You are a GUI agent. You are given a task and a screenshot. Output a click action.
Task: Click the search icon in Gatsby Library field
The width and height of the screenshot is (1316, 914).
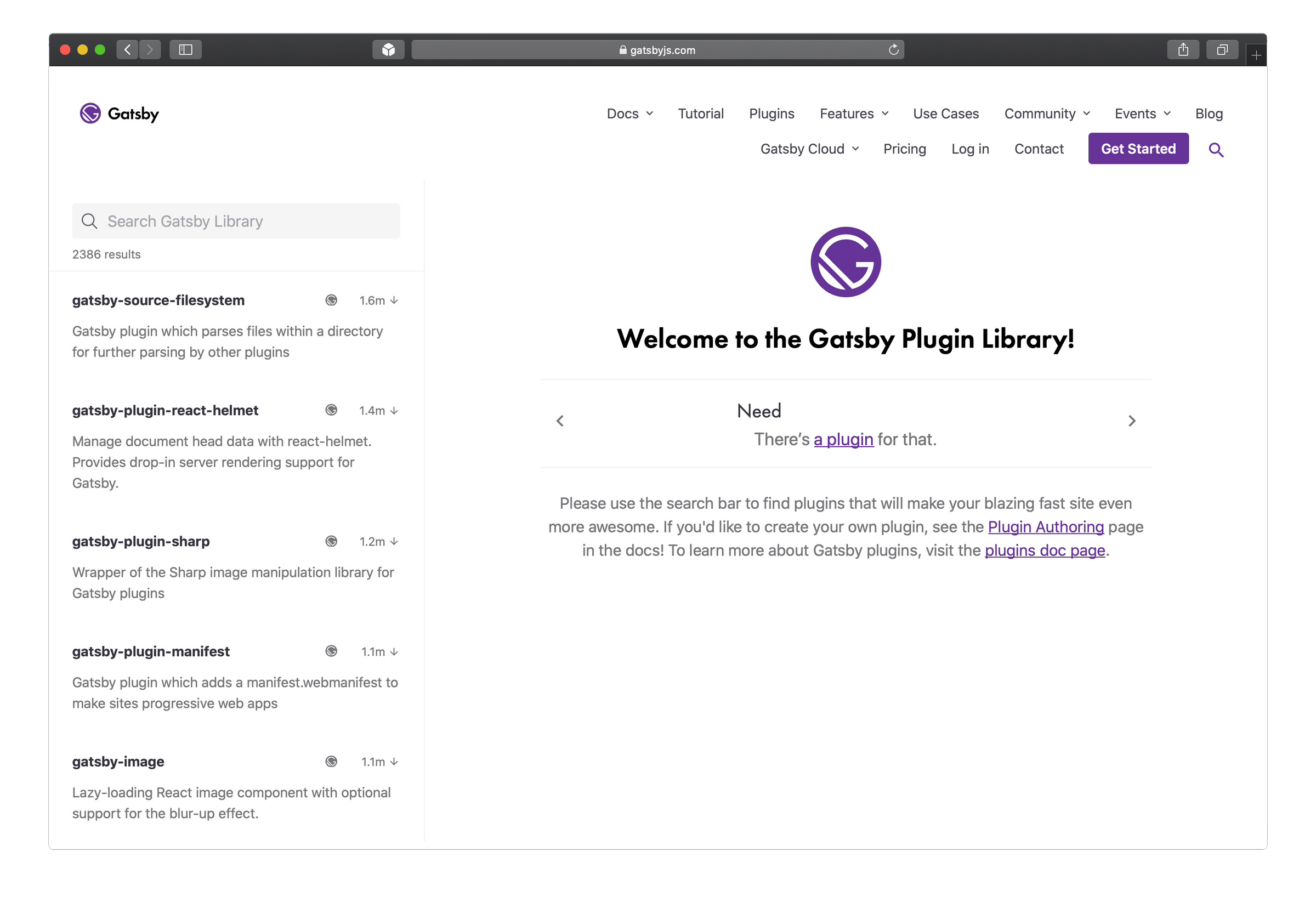click(x=89, y=221)
